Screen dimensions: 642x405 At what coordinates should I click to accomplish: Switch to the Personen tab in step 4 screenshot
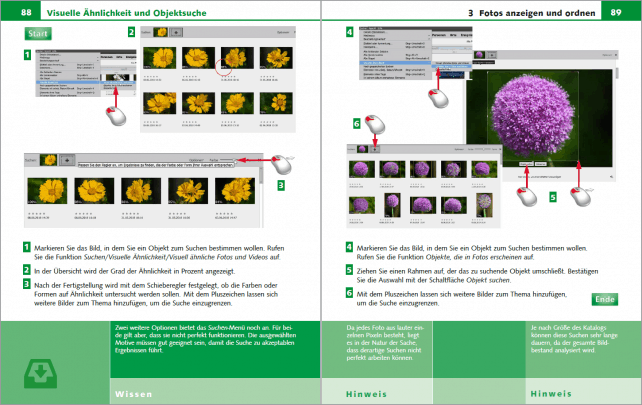click(x=439, y=35)
